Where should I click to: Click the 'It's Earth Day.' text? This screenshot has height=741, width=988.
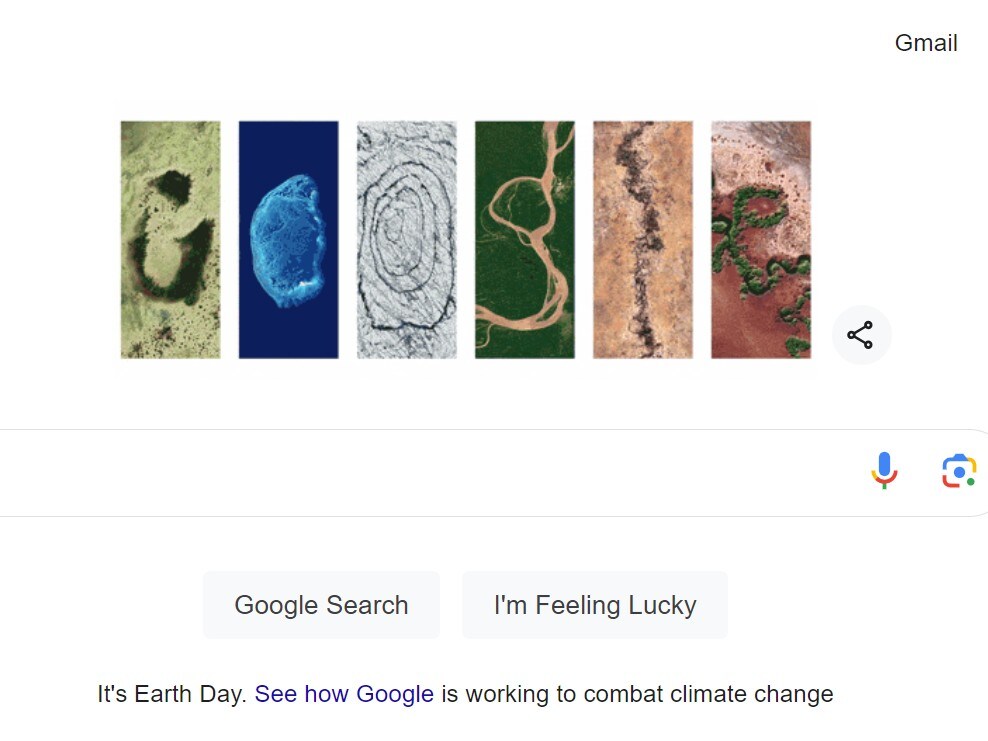[172, 694]
